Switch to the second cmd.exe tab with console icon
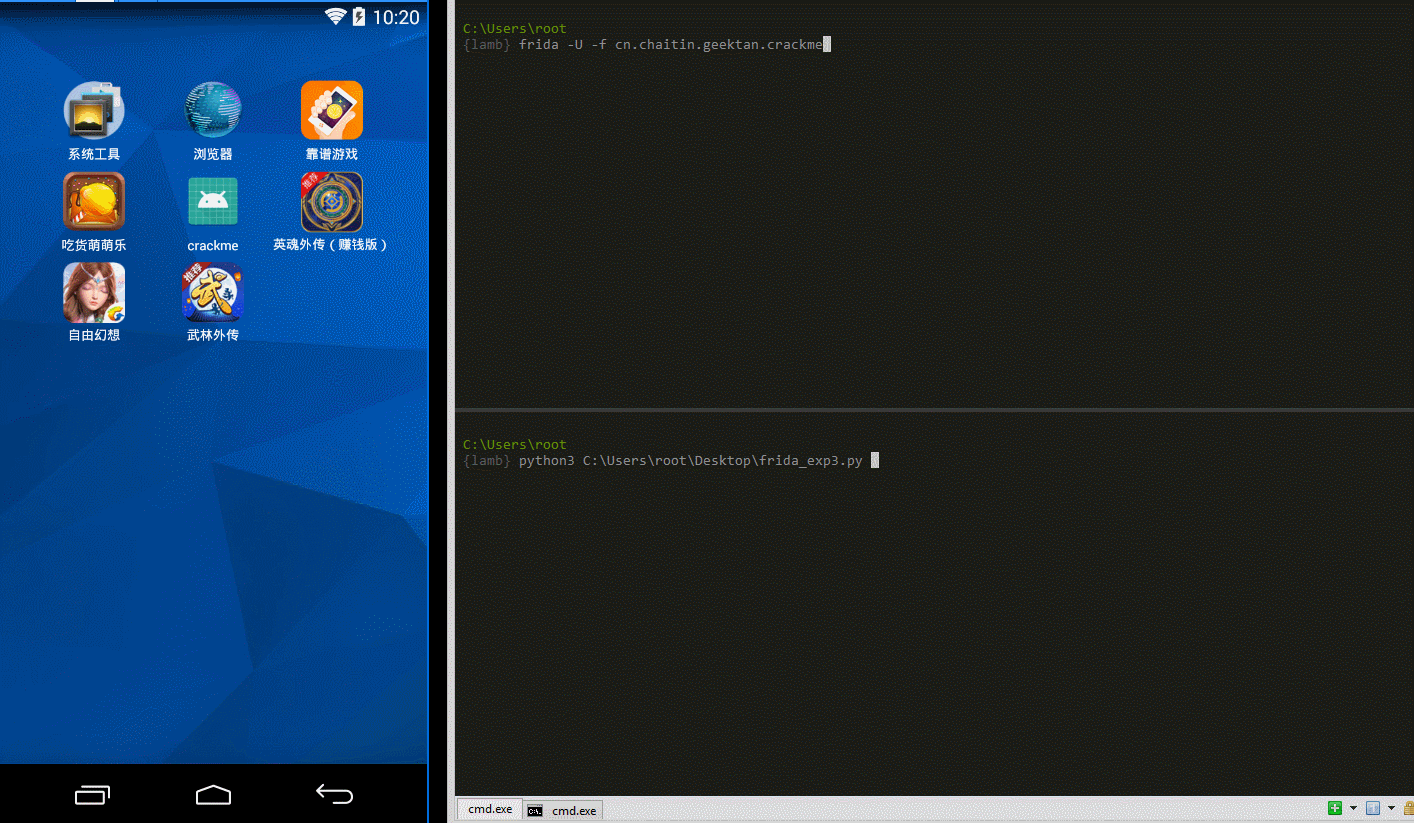 tap(563, 810)
